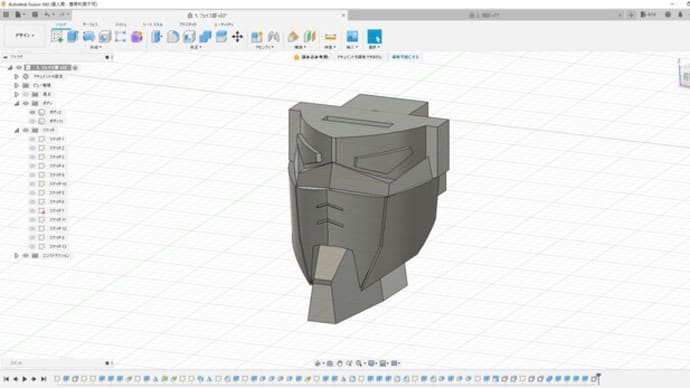Image resolution: width=690 pixels, height=388 pixels.
Task: Hide the first body under ボディ
Action: coord(33,112)
